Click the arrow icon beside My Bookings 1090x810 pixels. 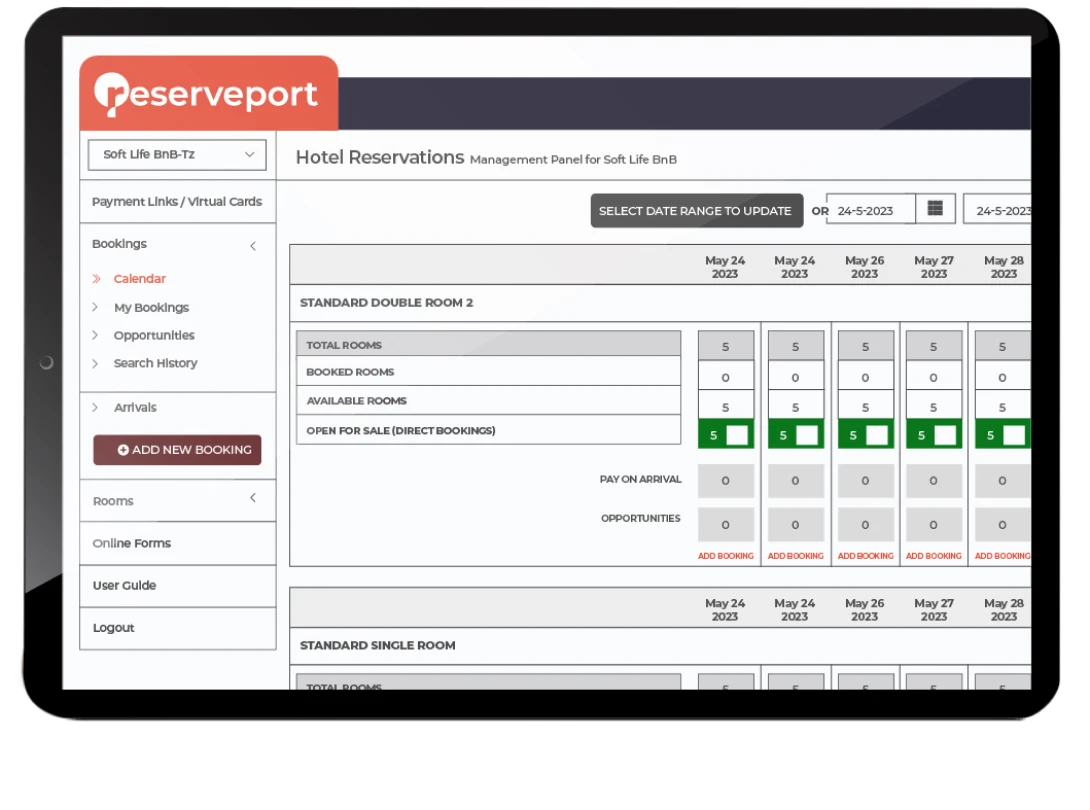96,307
